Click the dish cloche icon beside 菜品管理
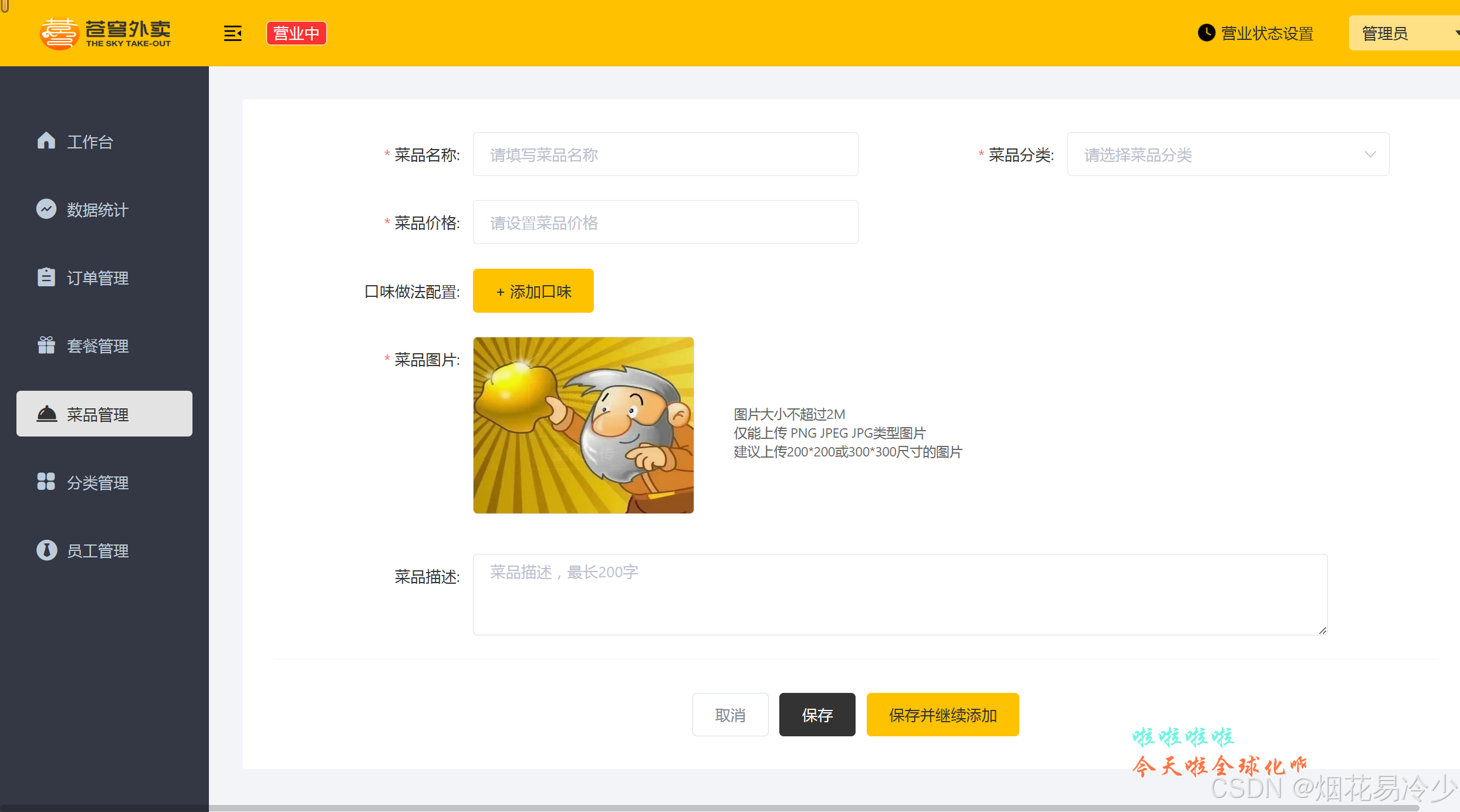 click(x=46, y=414)
